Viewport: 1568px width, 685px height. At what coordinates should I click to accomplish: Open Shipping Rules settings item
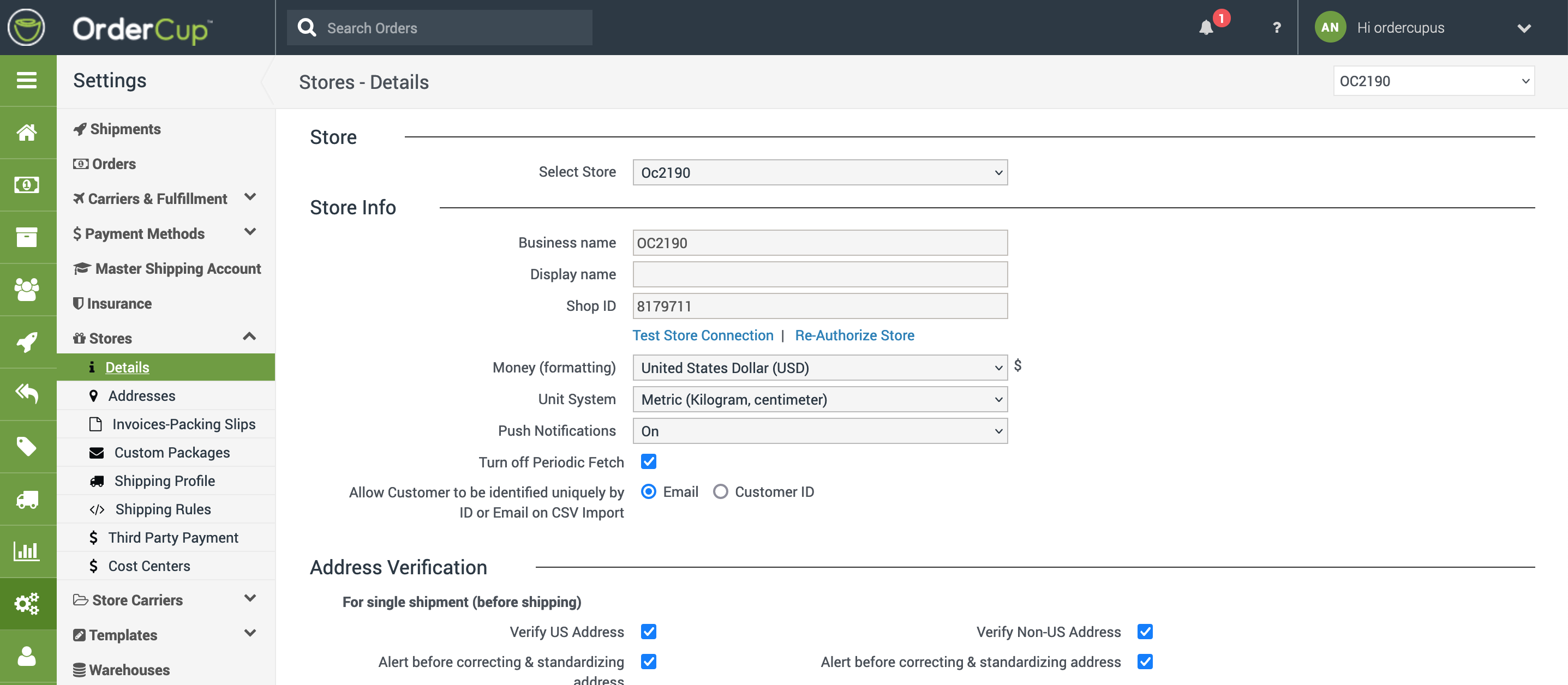click(163, 509)
